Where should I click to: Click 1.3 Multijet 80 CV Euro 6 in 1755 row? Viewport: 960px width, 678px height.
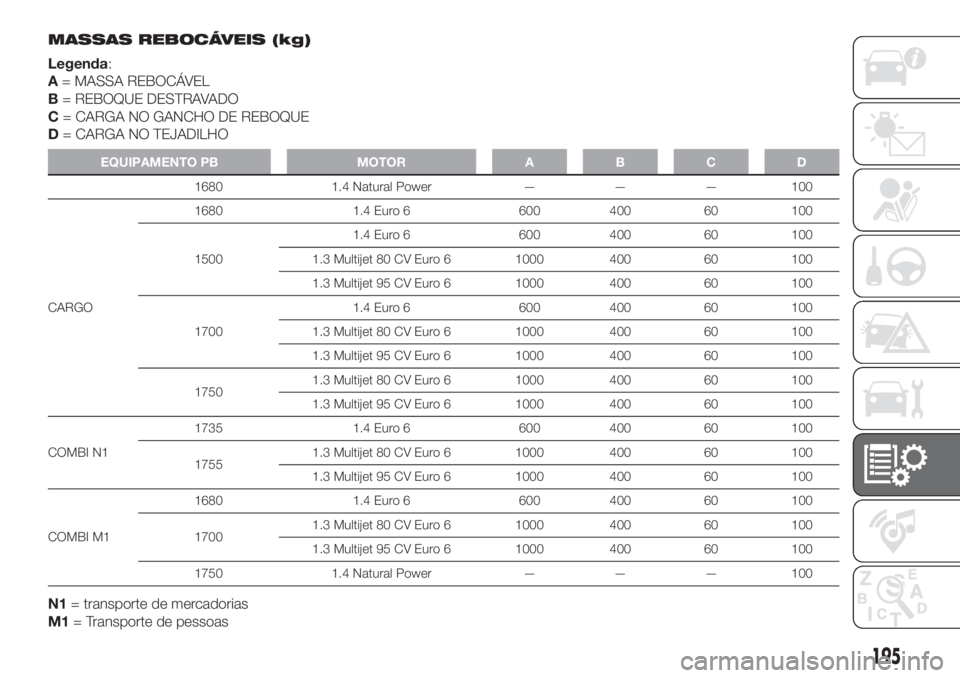click(x=381, y=453)
